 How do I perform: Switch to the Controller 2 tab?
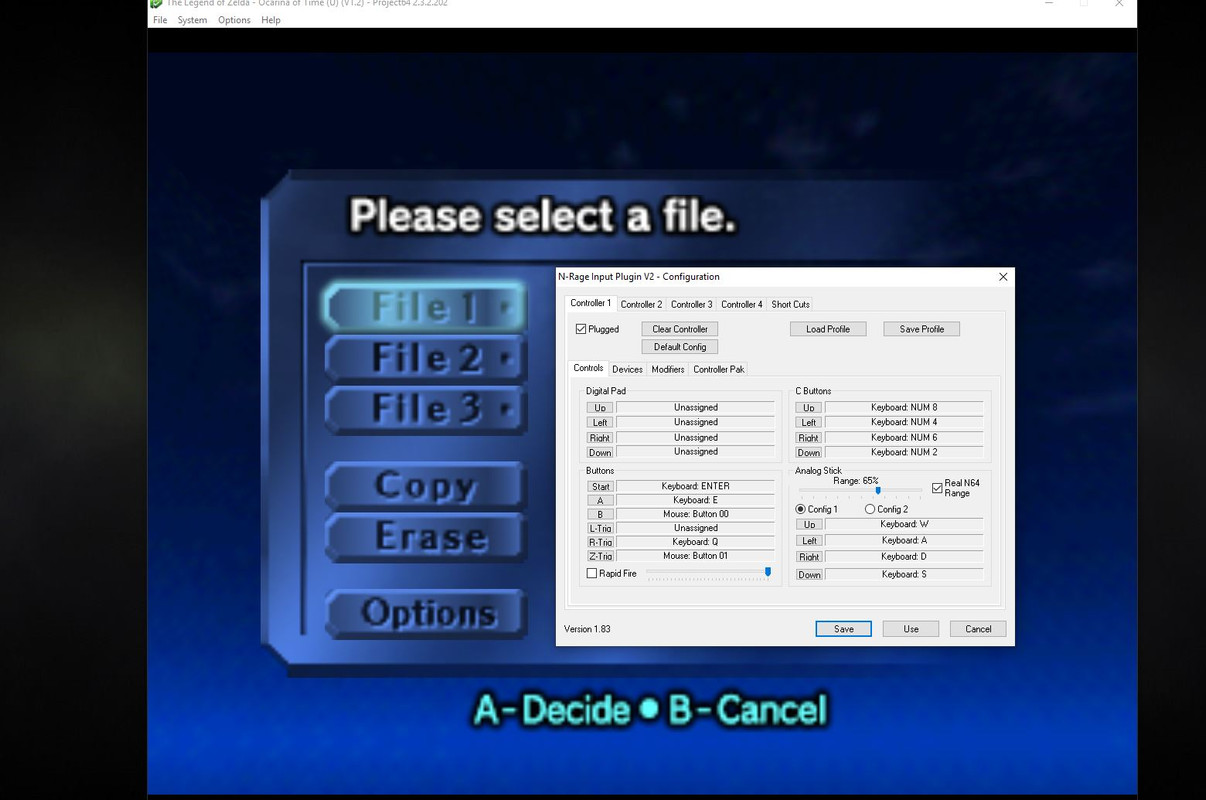point(641,304)
